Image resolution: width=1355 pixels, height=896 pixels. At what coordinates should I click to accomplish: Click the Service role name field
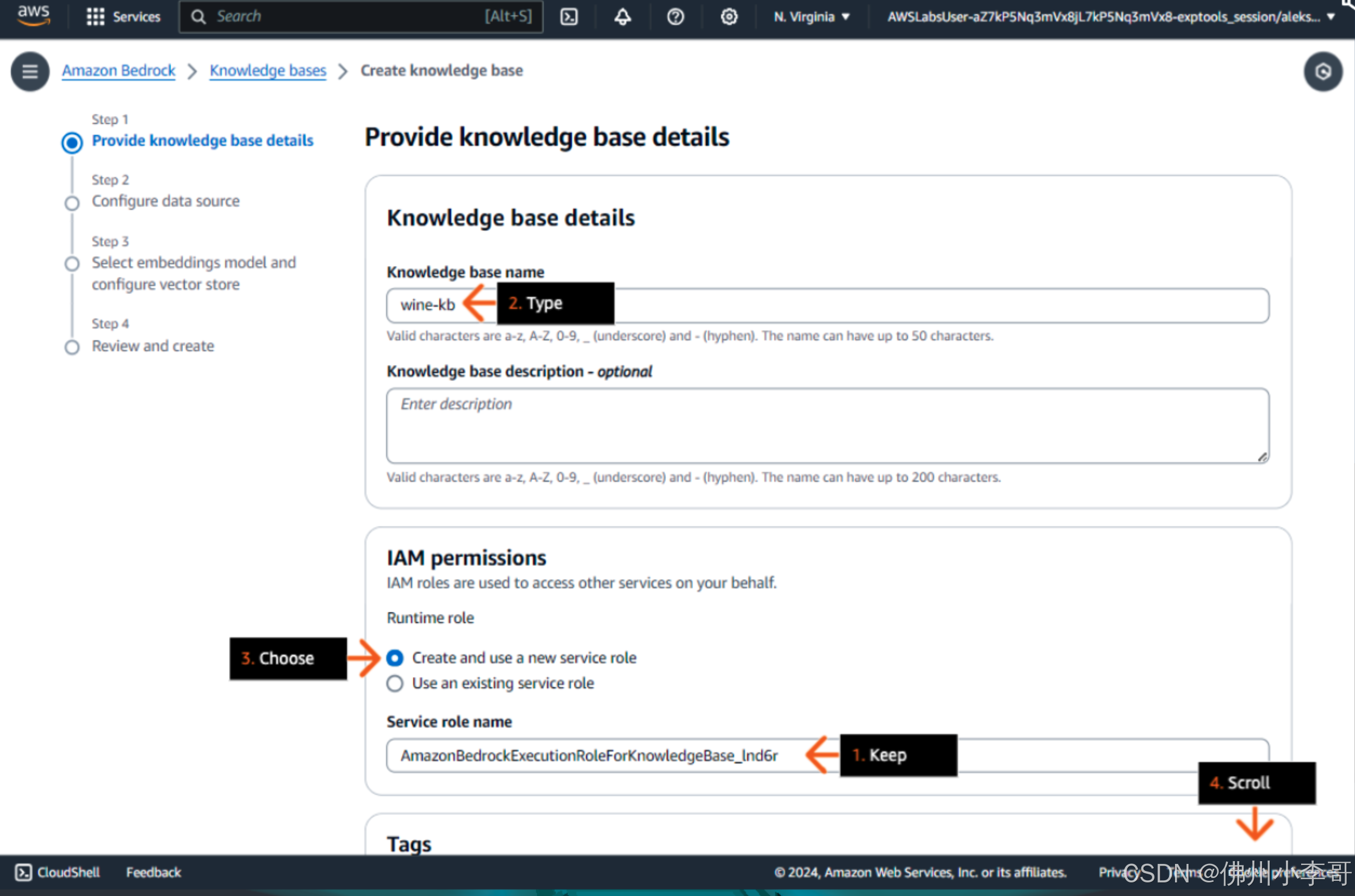[x=828, y=755]
